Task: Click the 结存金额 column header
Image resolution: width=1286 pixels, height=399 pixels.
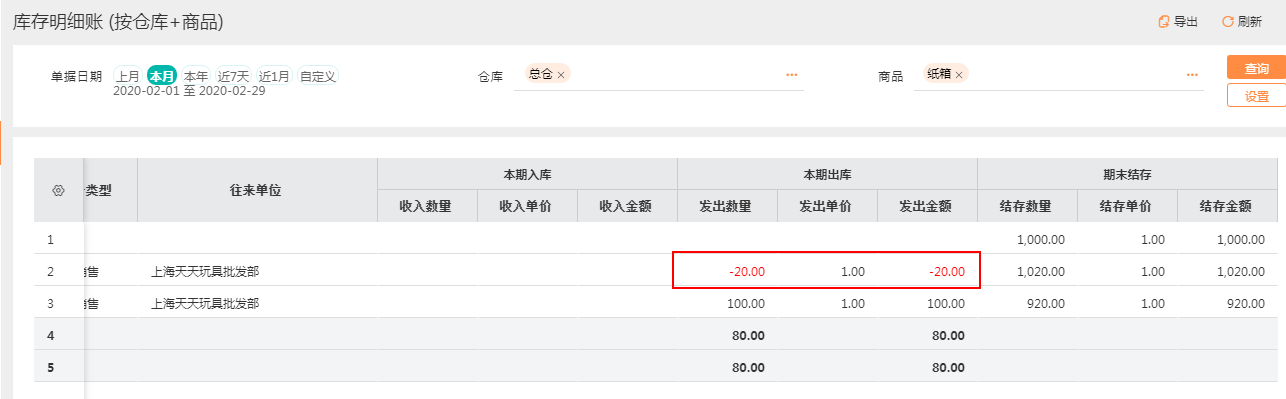Action: point(1227,206)
